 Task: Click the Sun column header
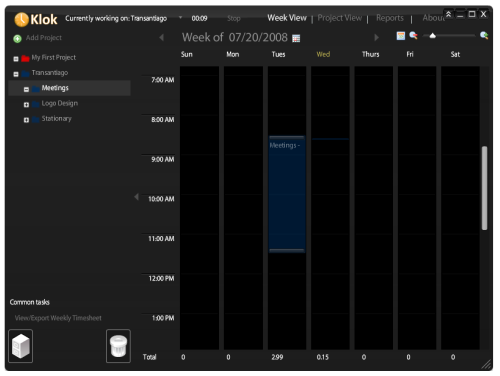[x=187, y=54]
